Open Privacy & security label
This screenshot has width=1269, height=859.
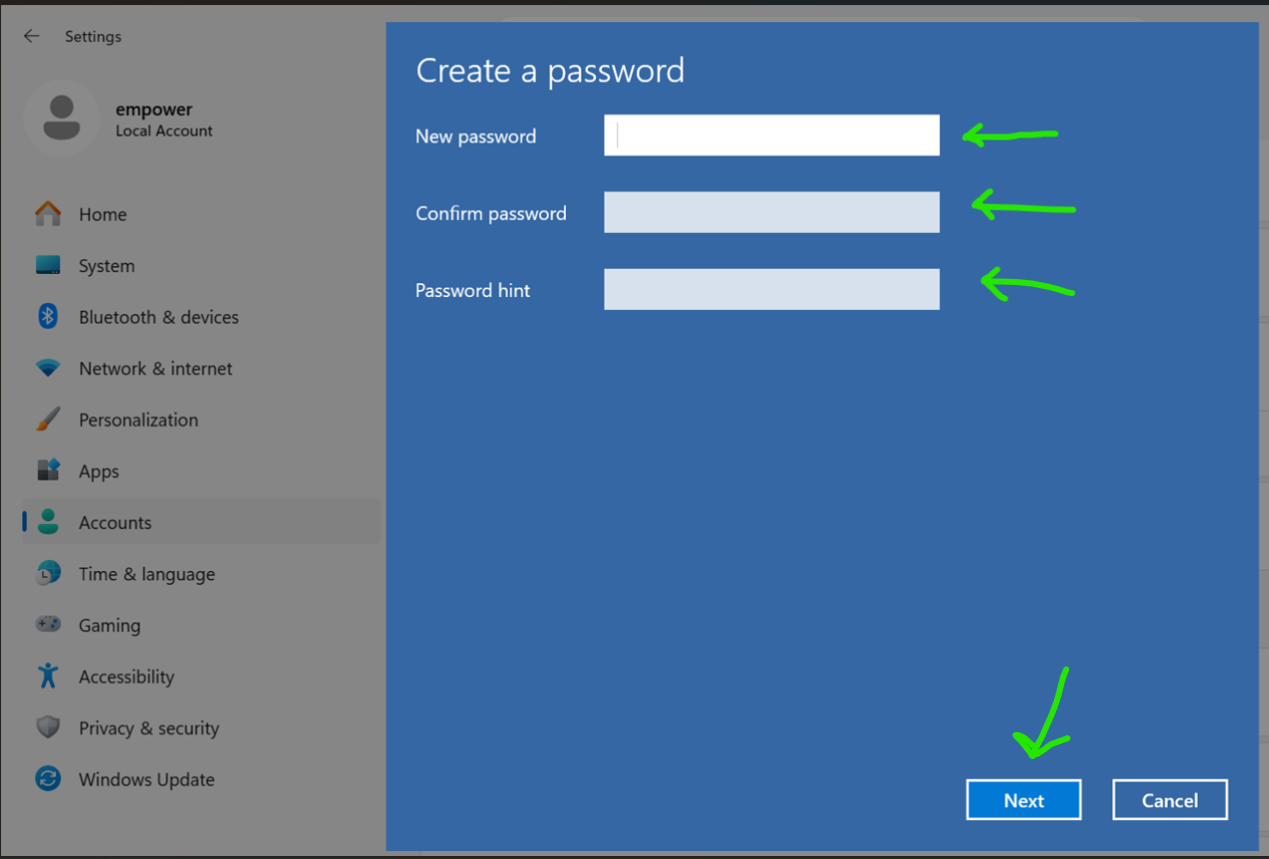[149, 728]
